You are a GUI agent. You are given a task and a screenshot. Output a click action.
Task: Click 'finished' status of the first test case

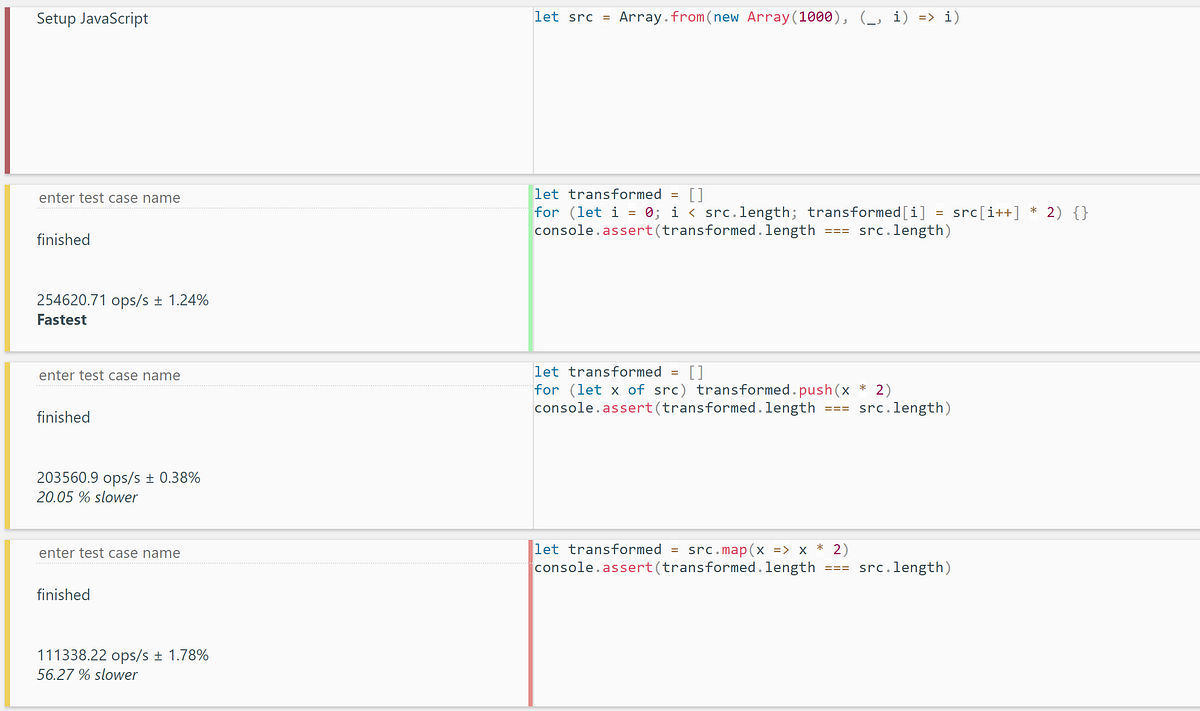click(63, 239)
